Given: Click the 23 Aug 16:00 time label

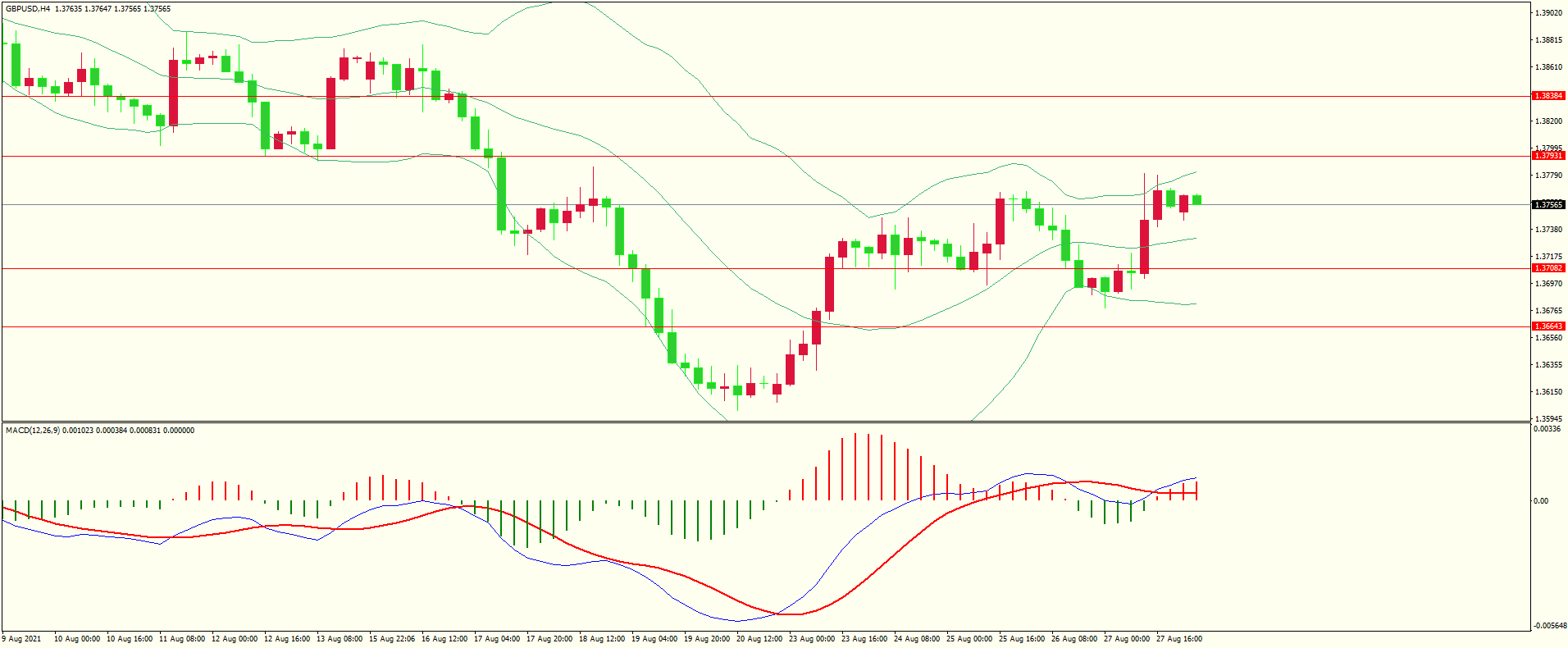Looking at the screenshot, I should pyautogui.click(x=864, y=639).
